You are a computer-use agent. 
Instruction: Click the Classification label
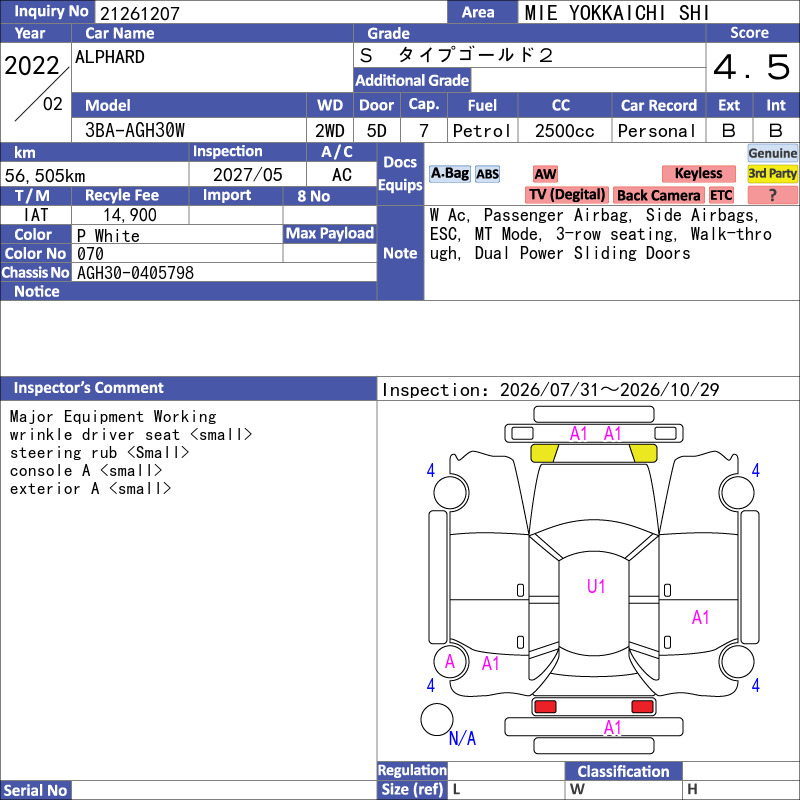pos(623,771)
